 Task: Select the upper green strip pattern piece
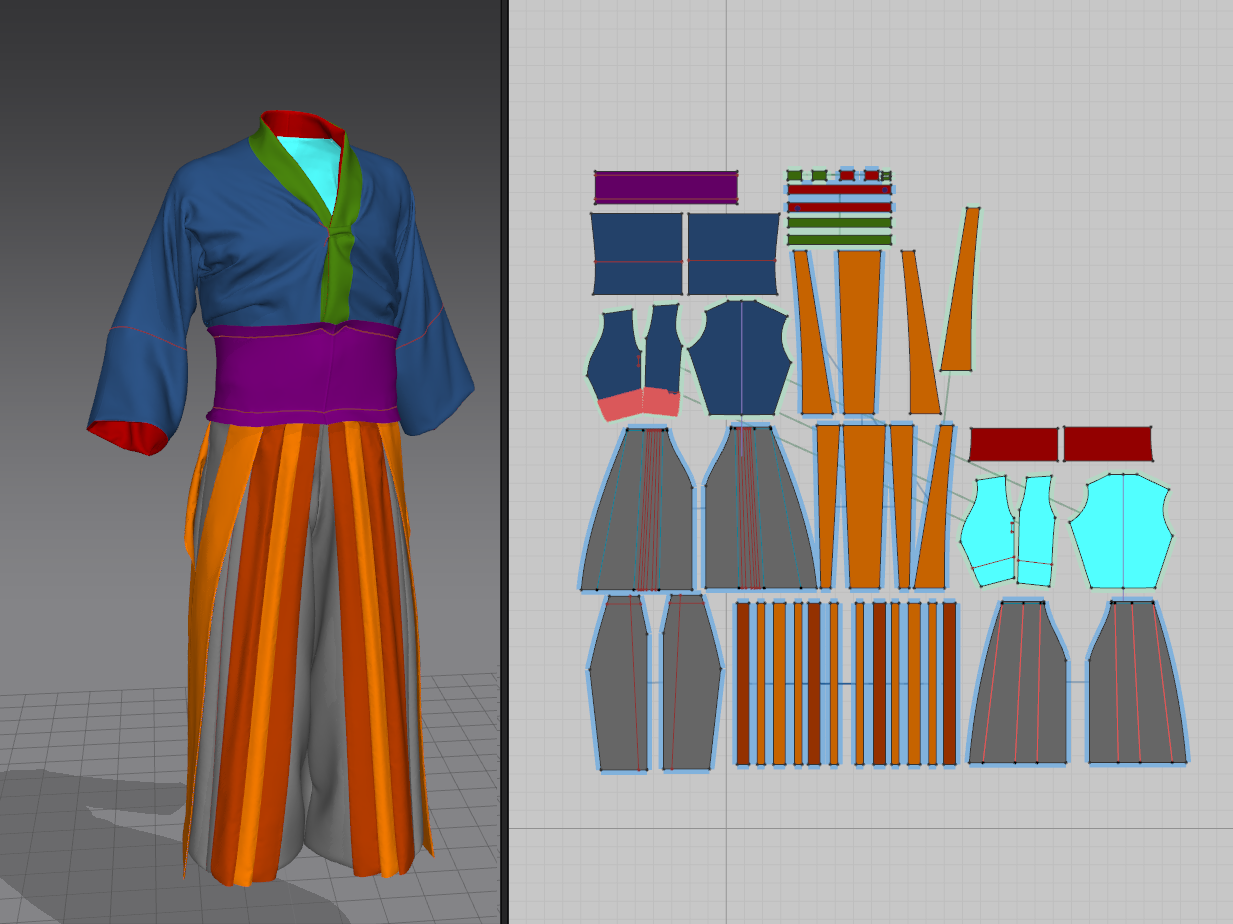tap(839, 223)
